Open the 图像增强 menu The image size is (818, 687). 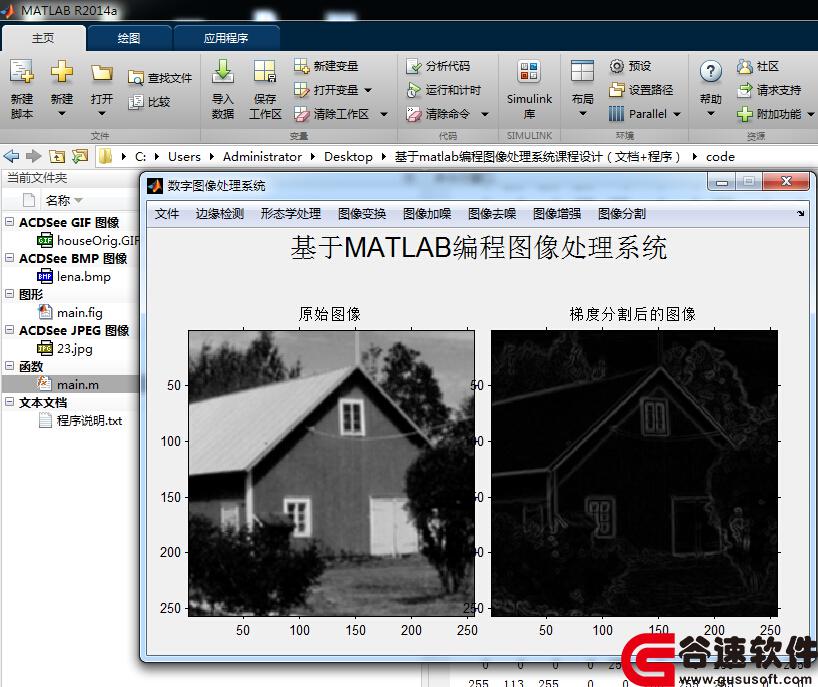click(x=557, y=213)
